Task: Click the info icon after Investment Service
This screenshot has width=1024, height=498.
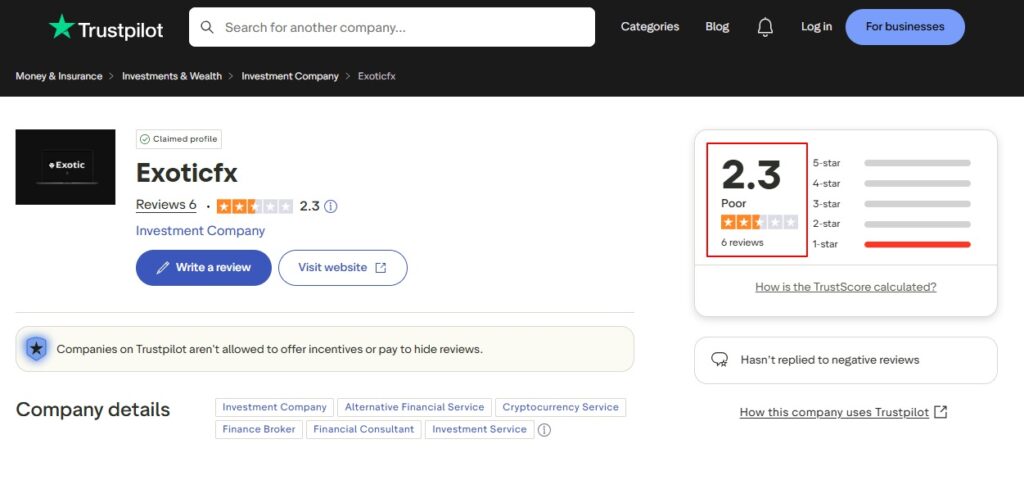Action: click(544, 430)
